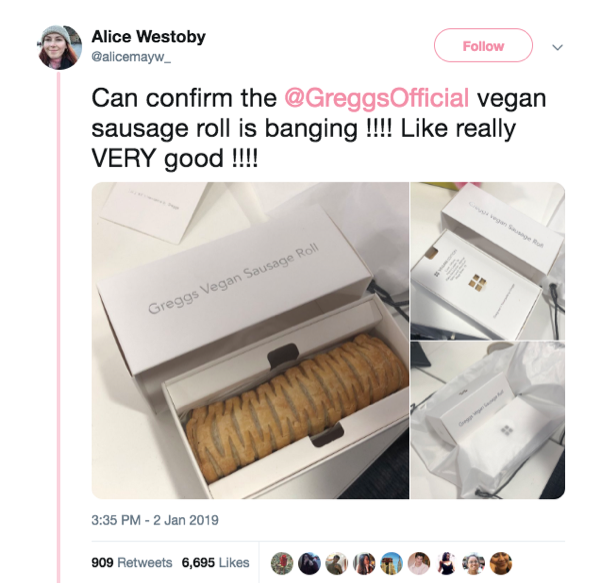Open the seventh liker's avatar in black dress
Viewport: 600px width, 583px height.
[x=446, y=563]
